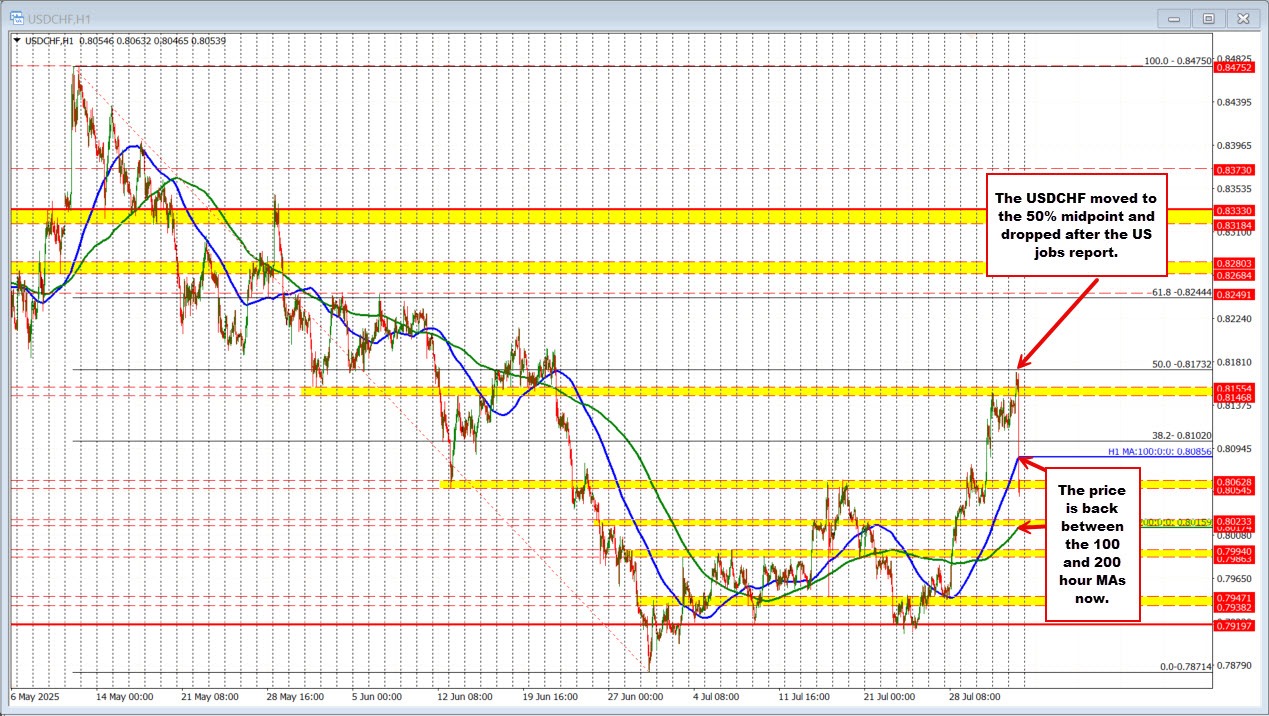Viewport: 1269px width, 716px height.
Task: Minimize the USDCHF,H1 chart window
Action: [1176, 18]
